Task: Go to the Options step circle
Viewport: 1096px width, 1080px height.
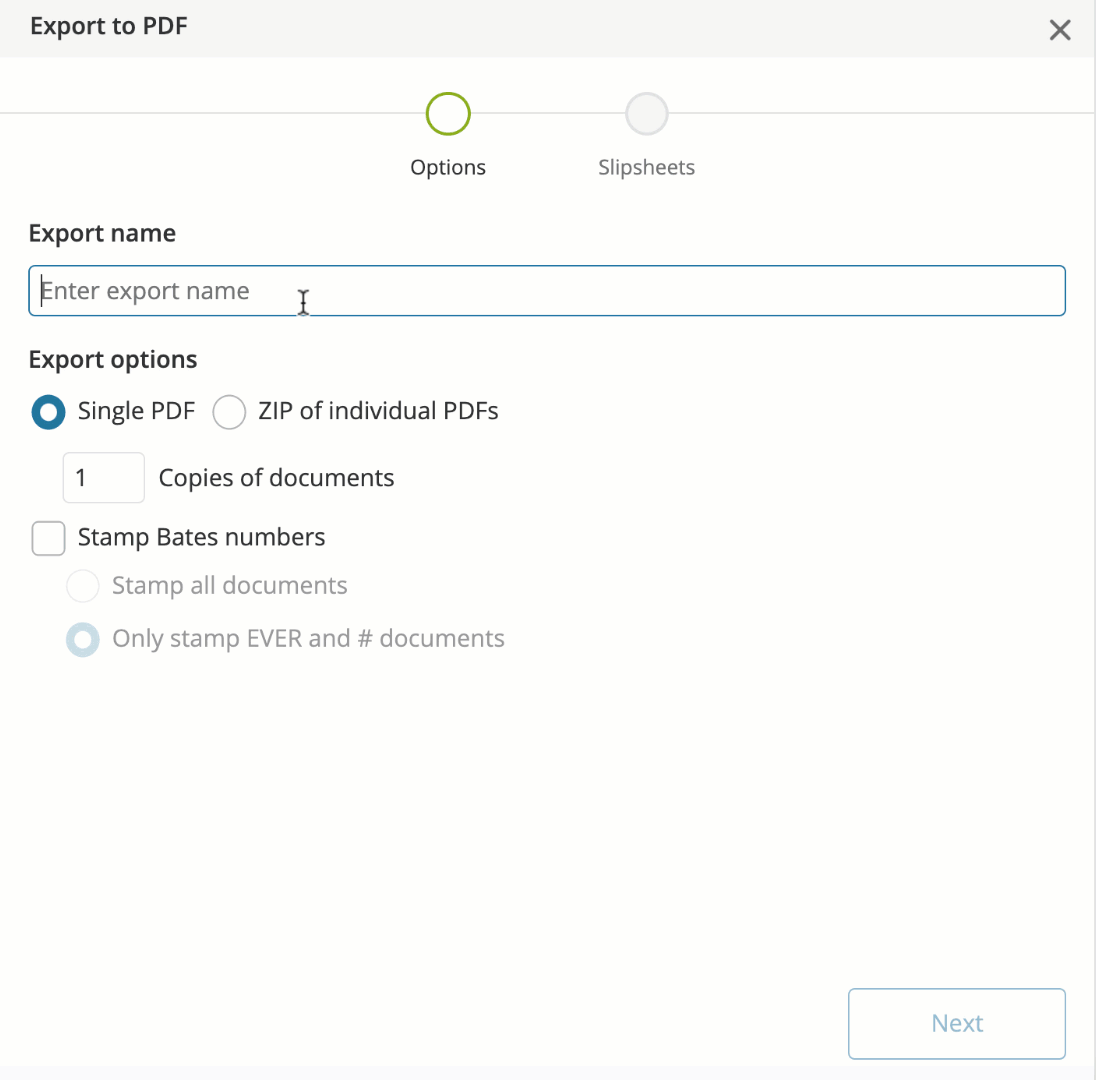Action: (x=448, y=113)
